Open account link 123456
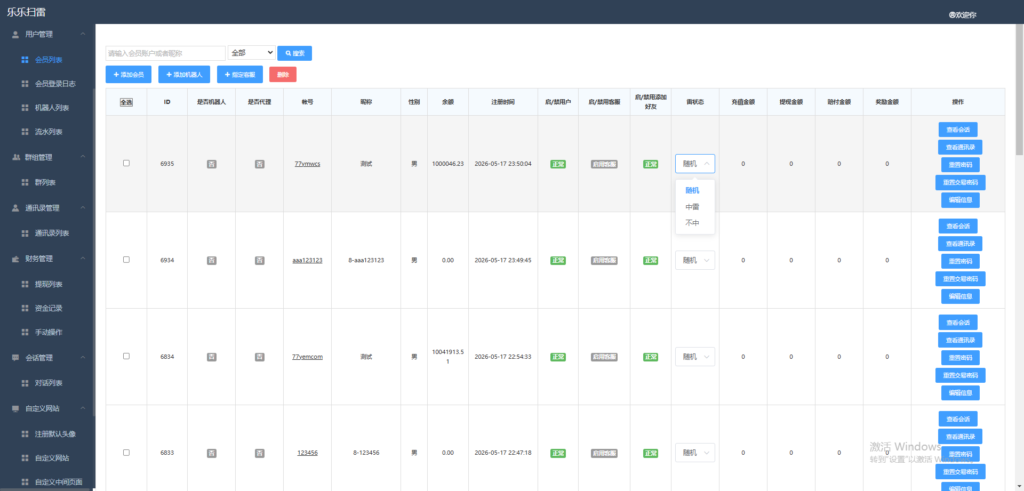The height and width of the screenshot is (491, 1024). point(307,452)
